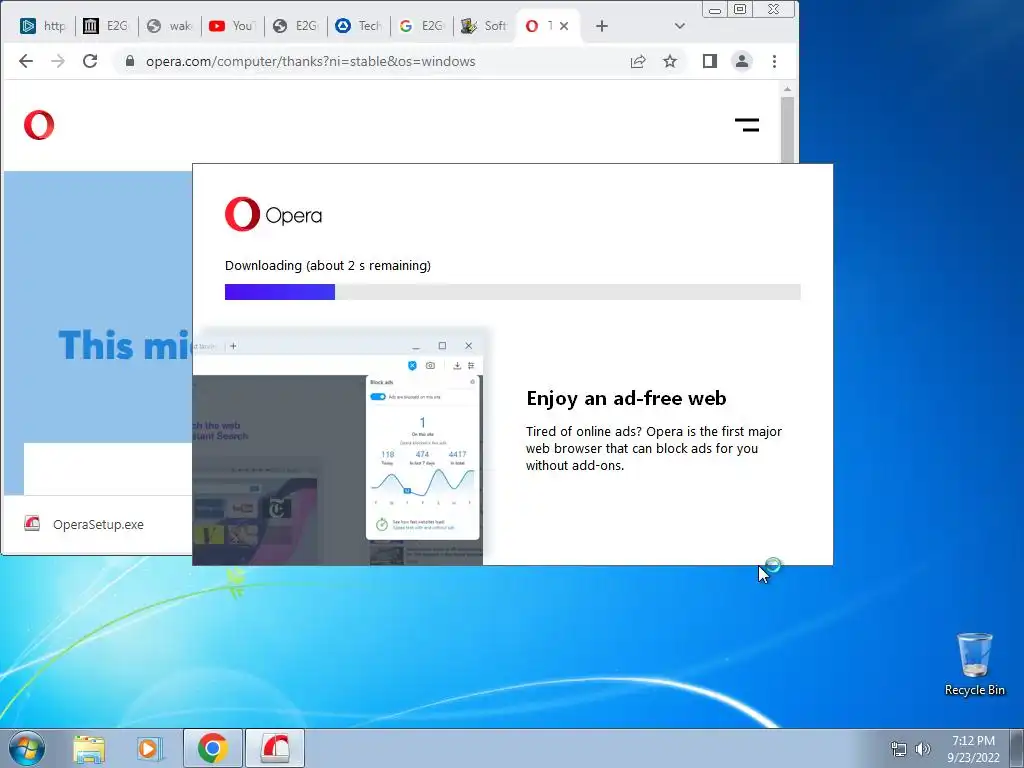Go back using the Chrome back arrow

click(25, 61)
